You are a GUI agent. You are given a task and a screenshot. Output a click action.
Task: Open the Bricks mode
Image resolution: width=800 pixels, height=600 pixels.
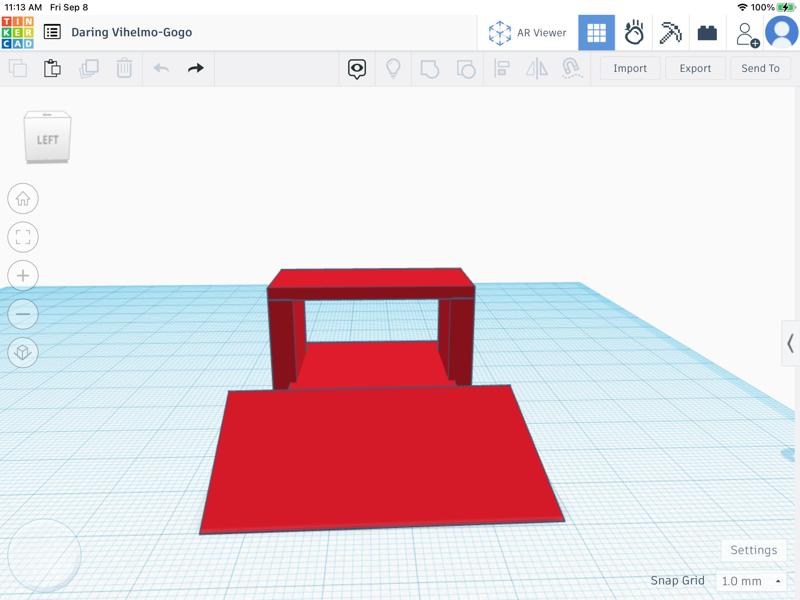[x=707, y=33]
